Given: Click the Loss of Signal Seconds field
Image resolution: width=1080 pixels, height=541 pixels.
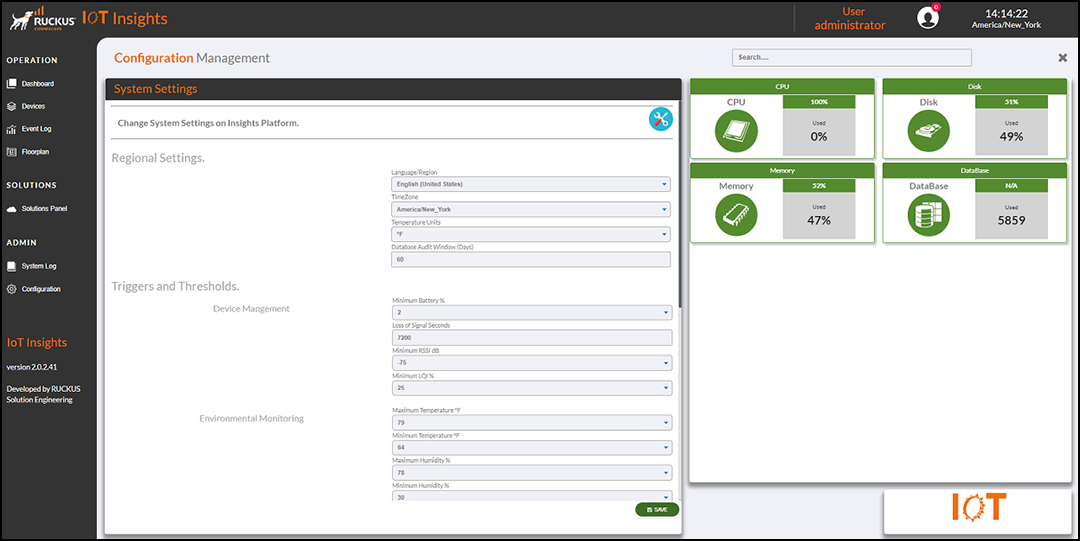Looking at the screenshot, I should 532,338.
